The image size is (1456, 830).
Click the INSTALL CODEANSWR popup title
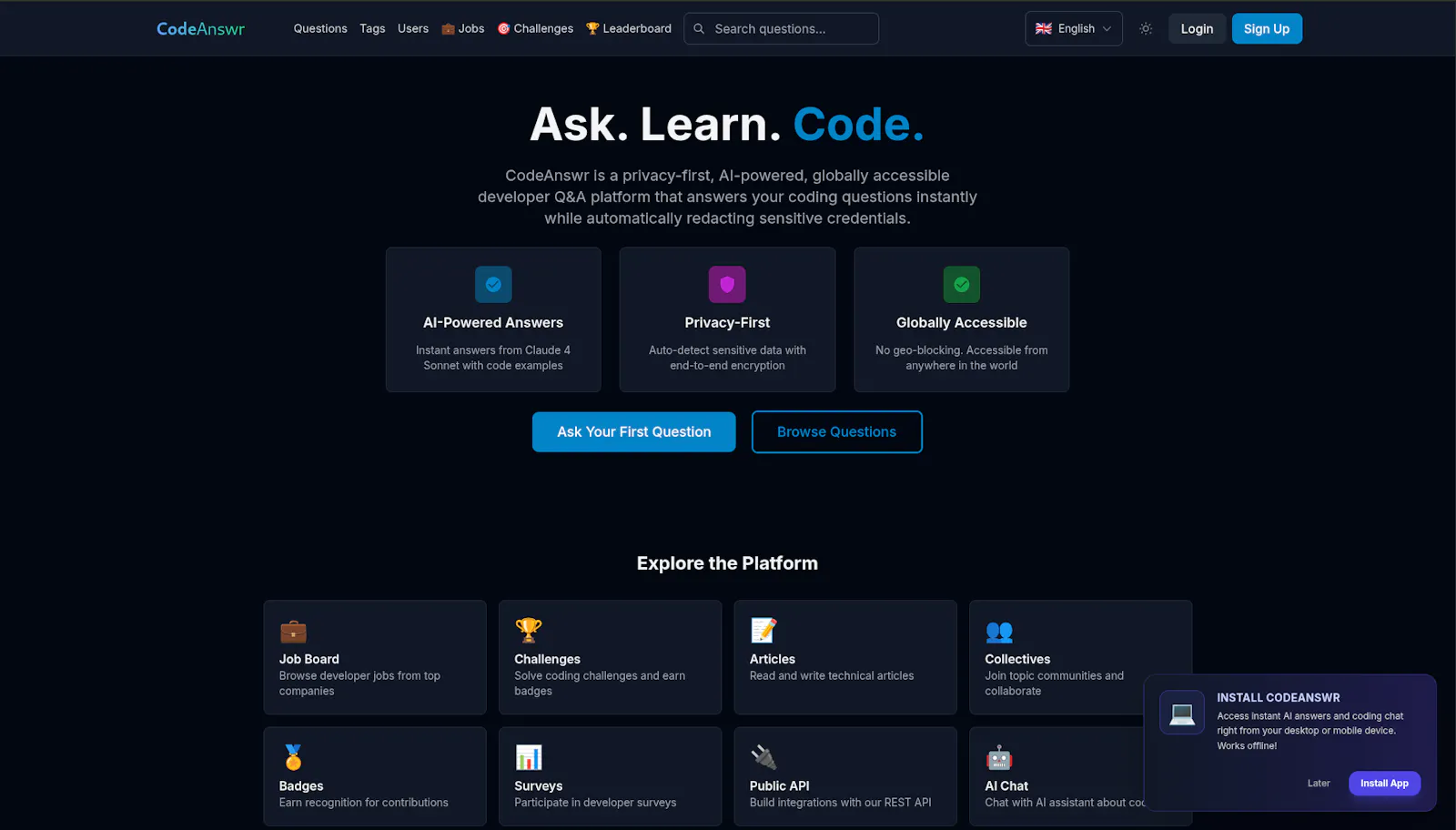pos(1278,698)
